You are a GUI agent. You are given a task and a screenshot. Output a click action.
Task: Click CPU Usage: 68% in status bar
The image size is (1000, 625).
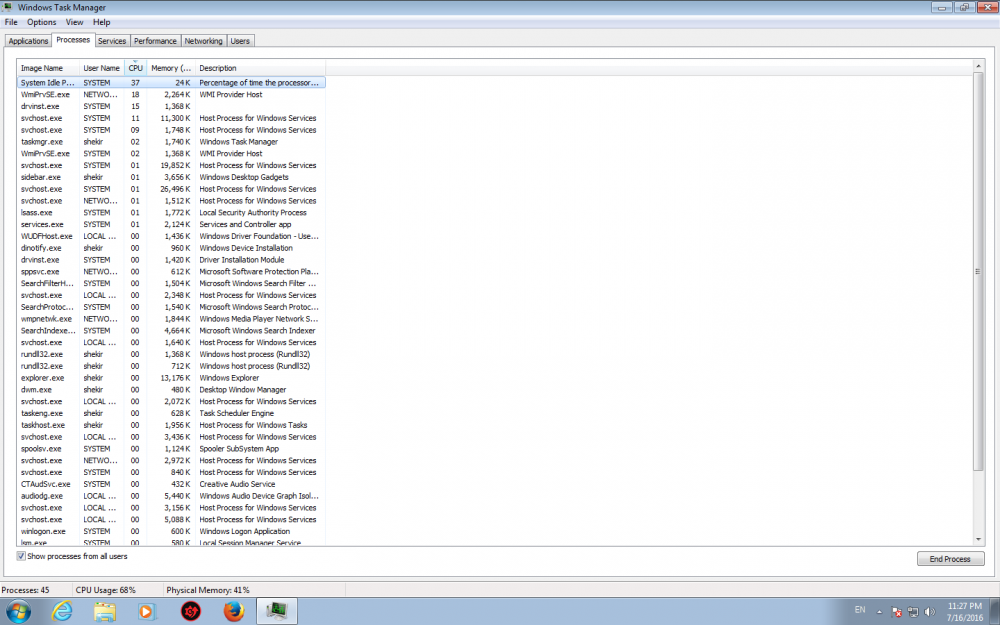(106, 590)
